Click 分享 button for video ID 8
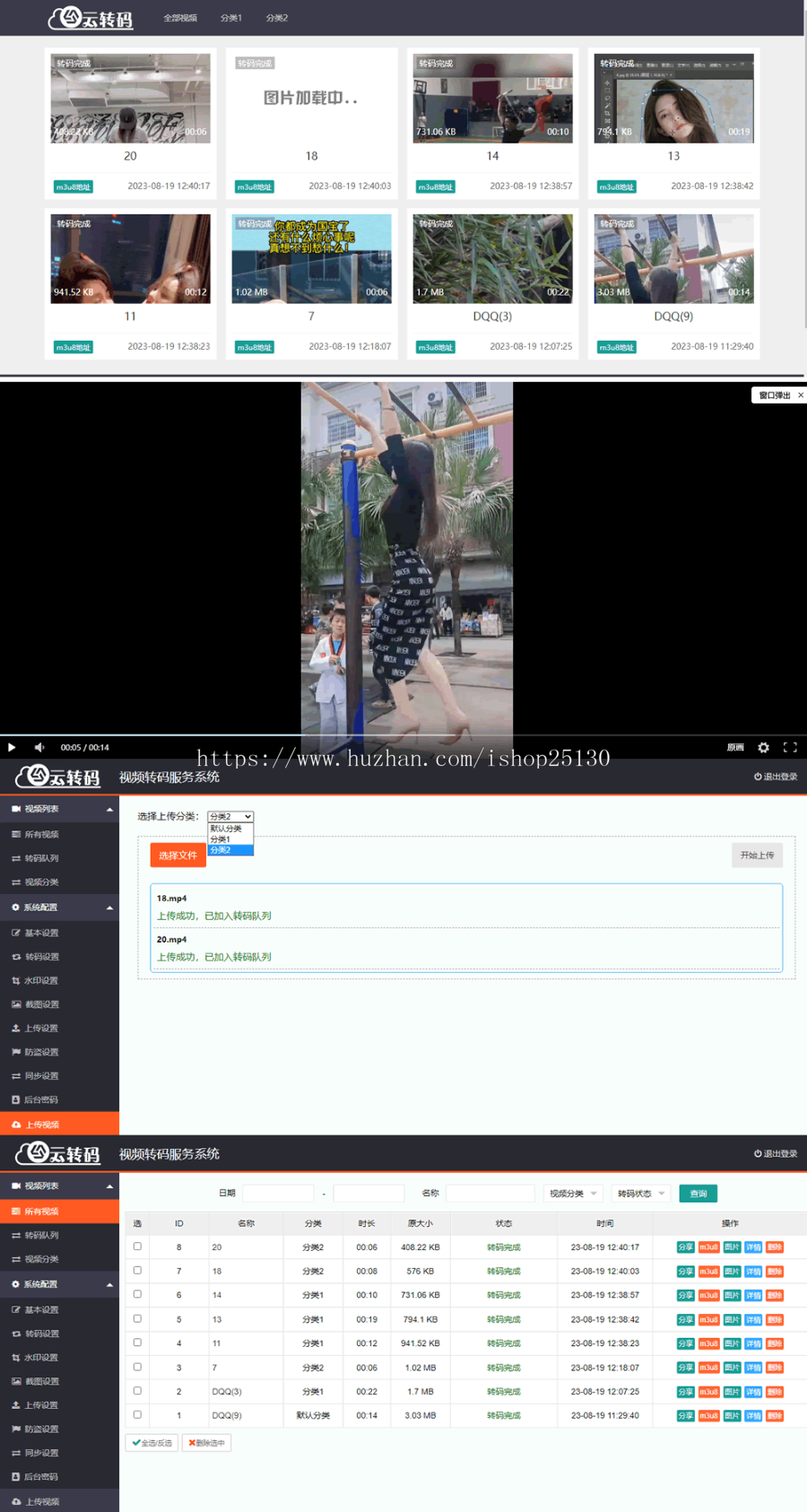The height and width of the screenshot is (1512, 807). (685, 1247)
